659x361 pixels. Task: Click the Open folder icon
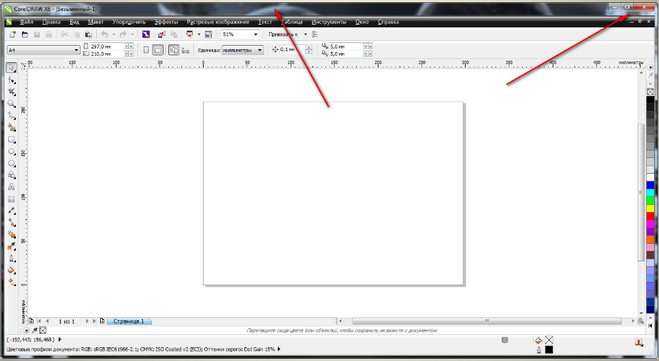click(x=25, y=34)
